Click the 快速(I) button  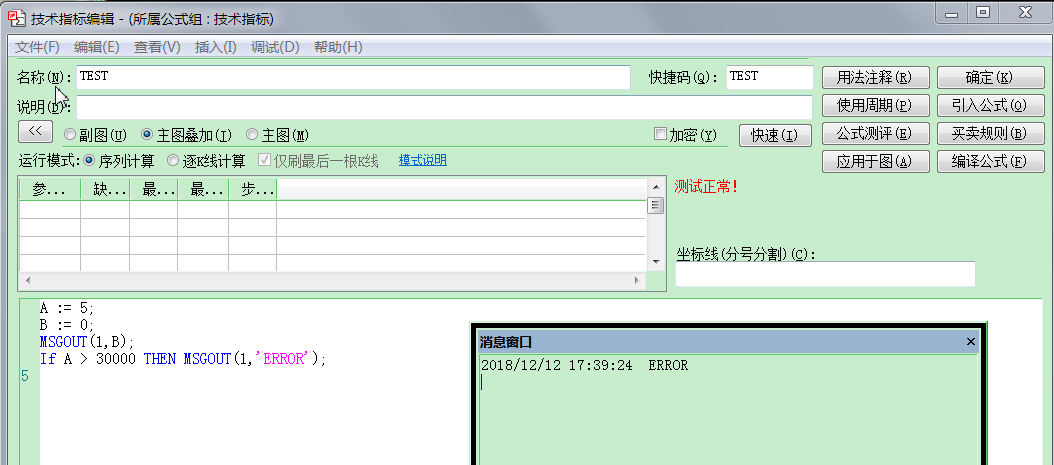point(775,136)
